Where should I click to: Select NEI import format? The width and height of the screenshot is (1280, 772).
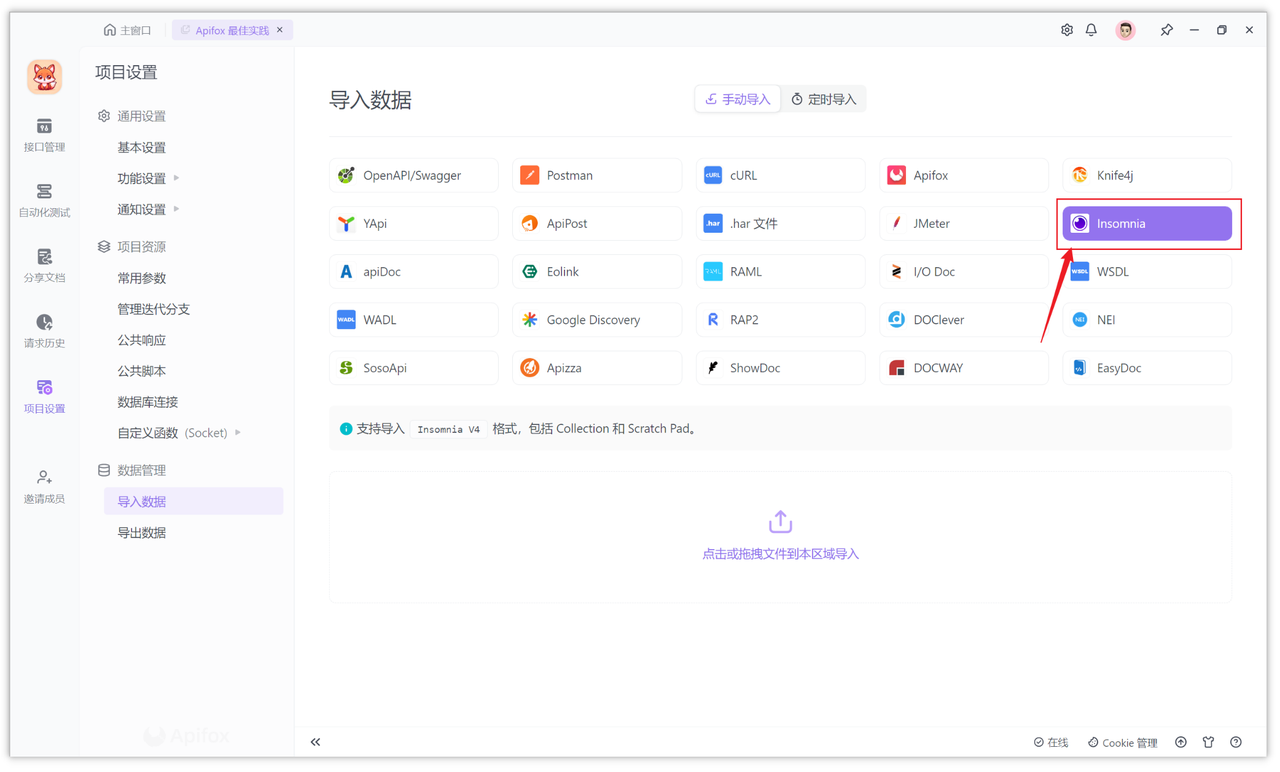tap(1147, 319)
